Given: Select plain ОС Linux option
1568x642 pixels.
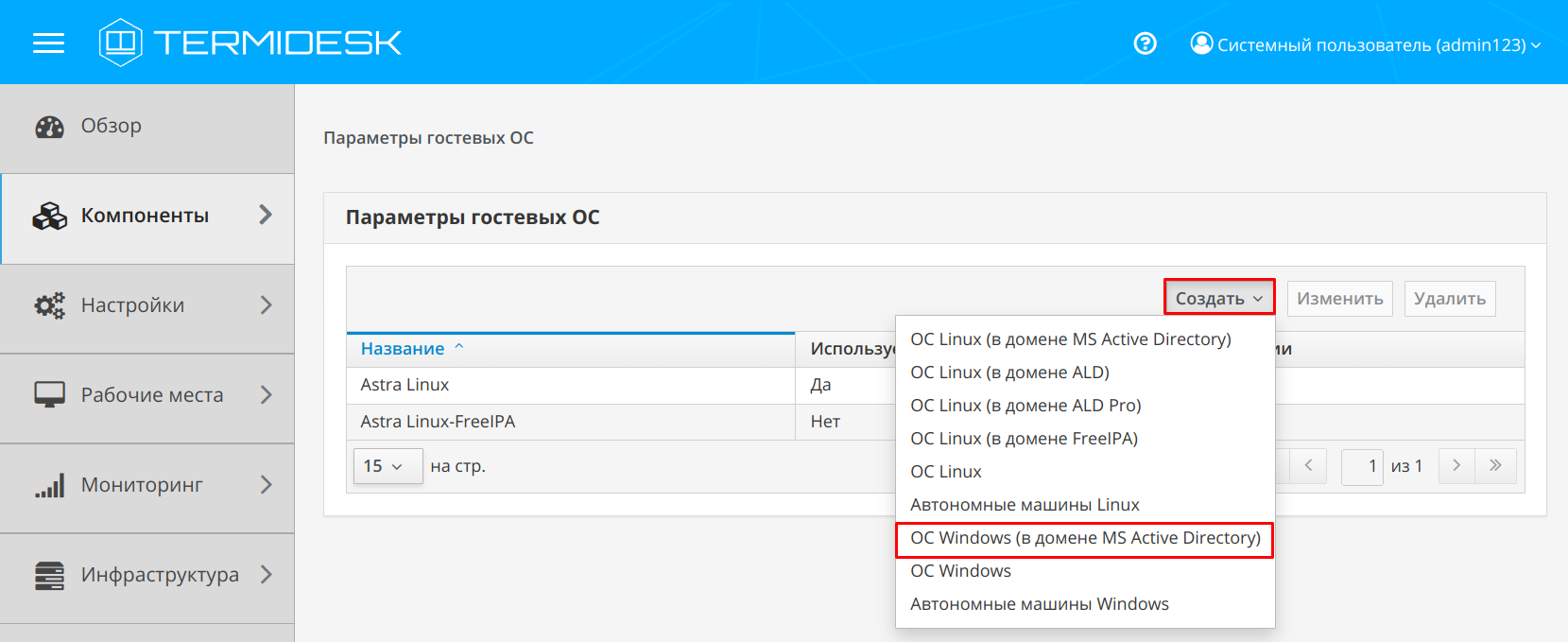Looking at the screenshot, I should click(x=1085, y=472).
